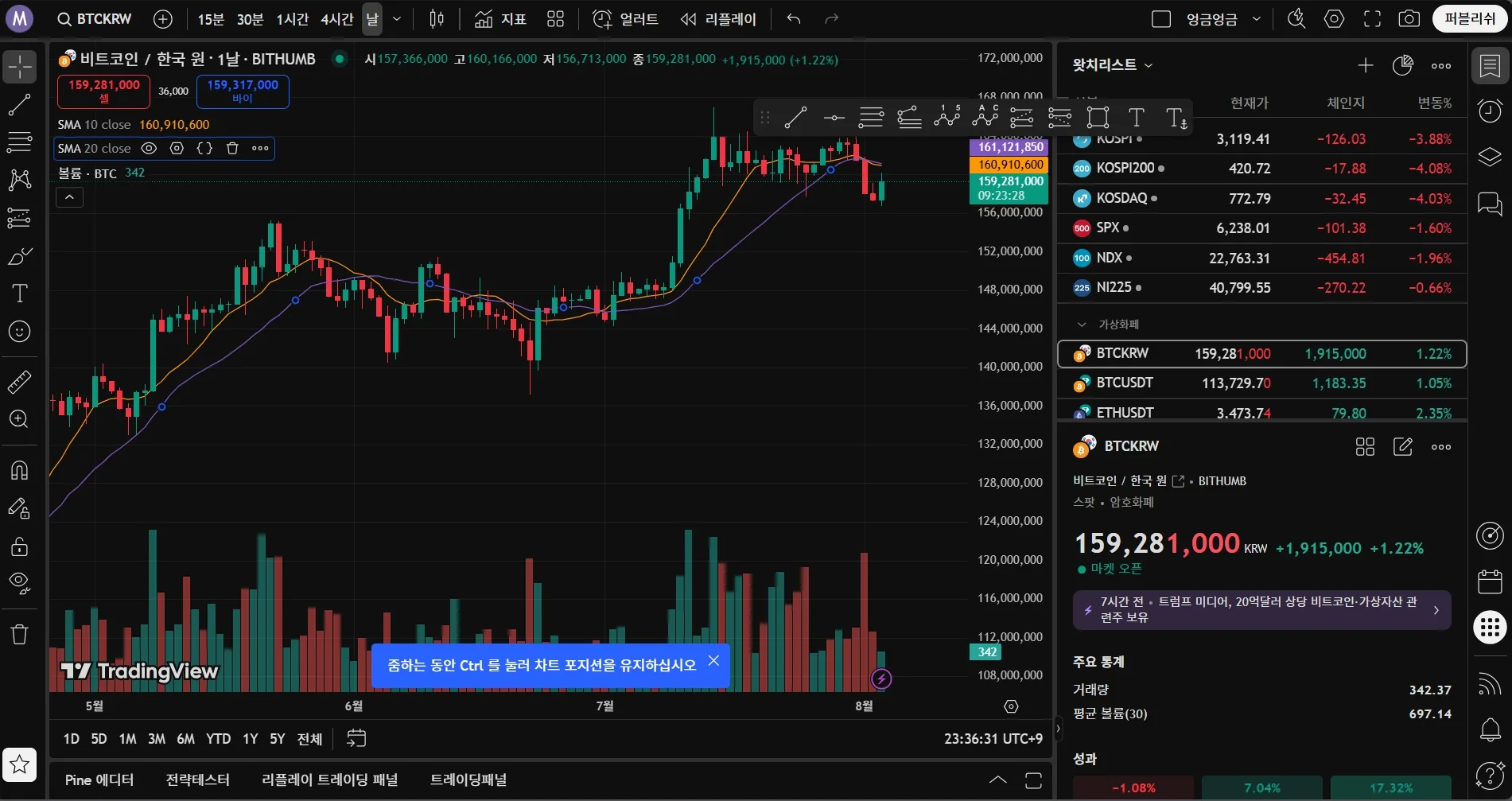Select the text annotation tool in left sidebar

tap(20, 294)
